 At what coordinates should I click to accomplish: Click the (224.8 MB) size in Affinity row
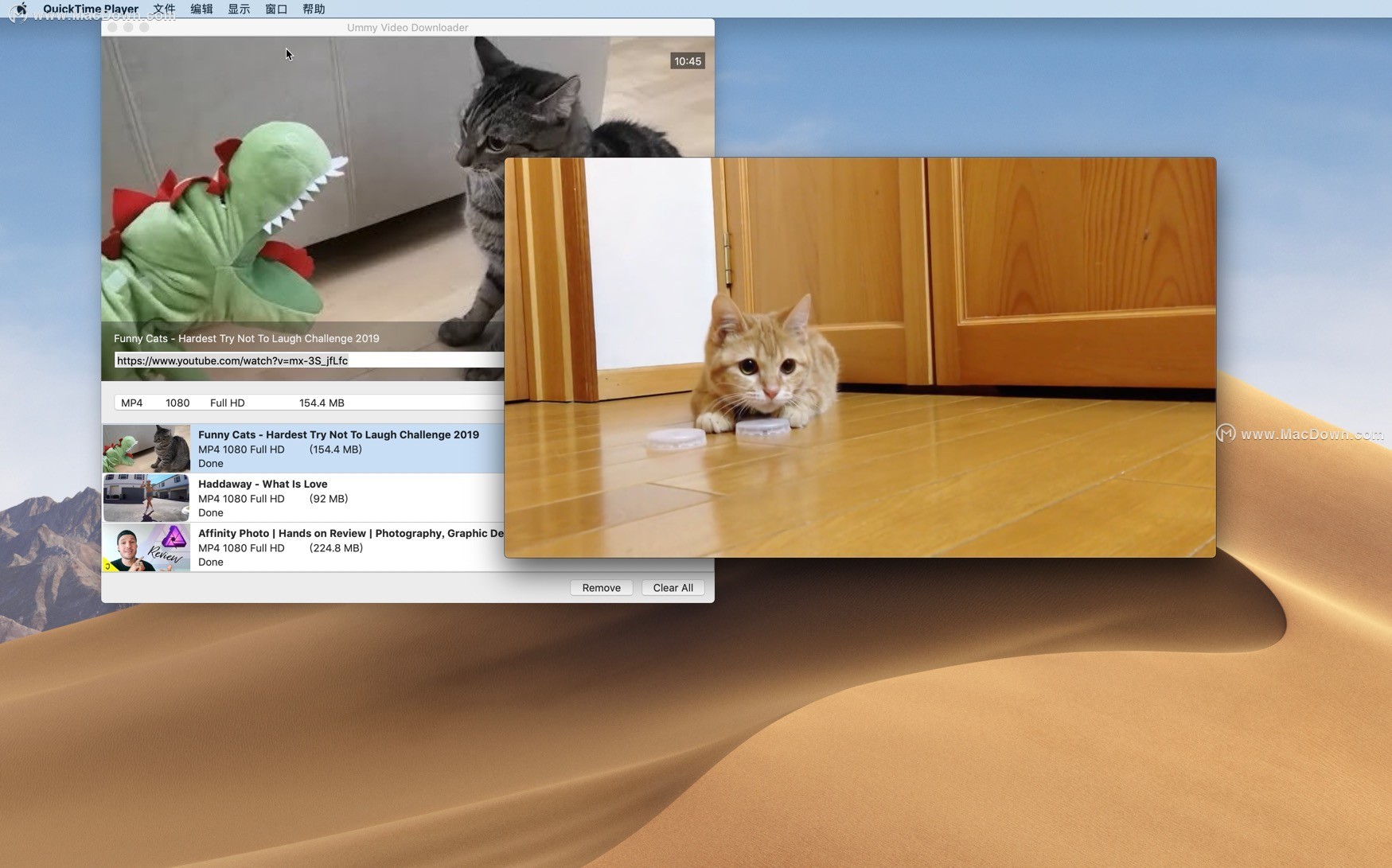coord(336,548)
